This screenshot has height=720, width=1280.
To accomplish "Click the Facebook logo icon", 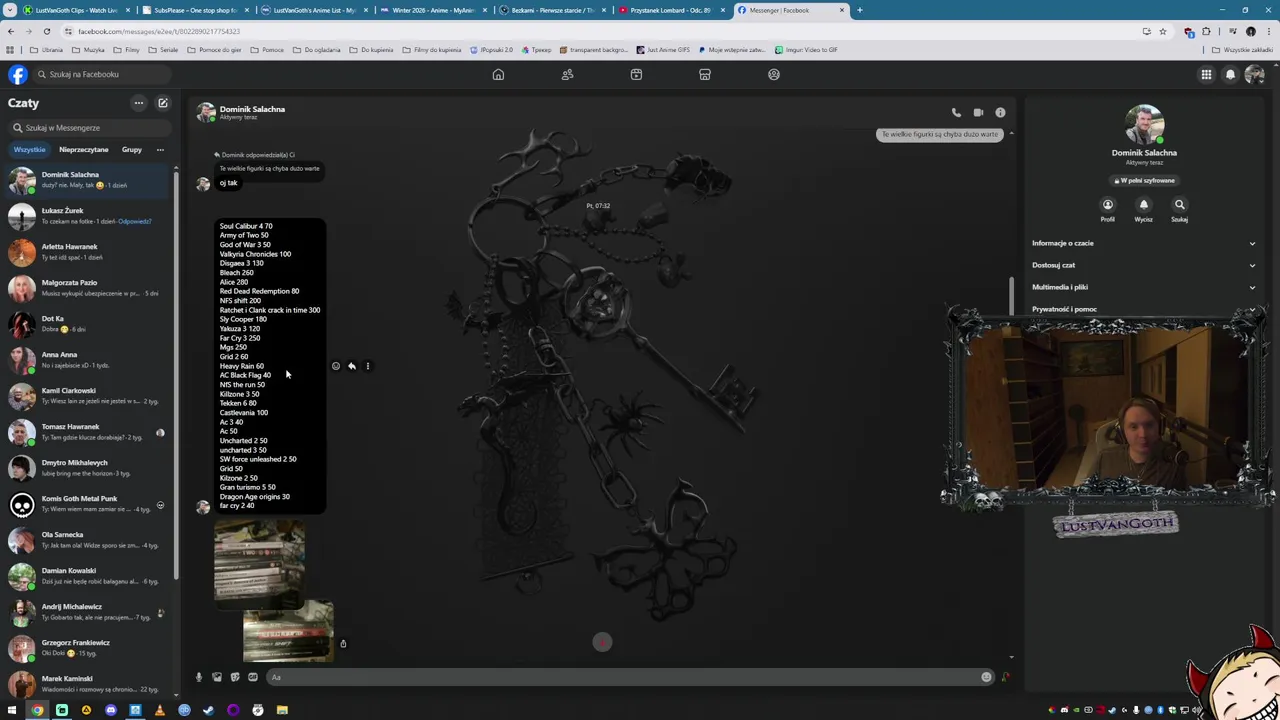I will pyautogui.click(x=18, y=75).
